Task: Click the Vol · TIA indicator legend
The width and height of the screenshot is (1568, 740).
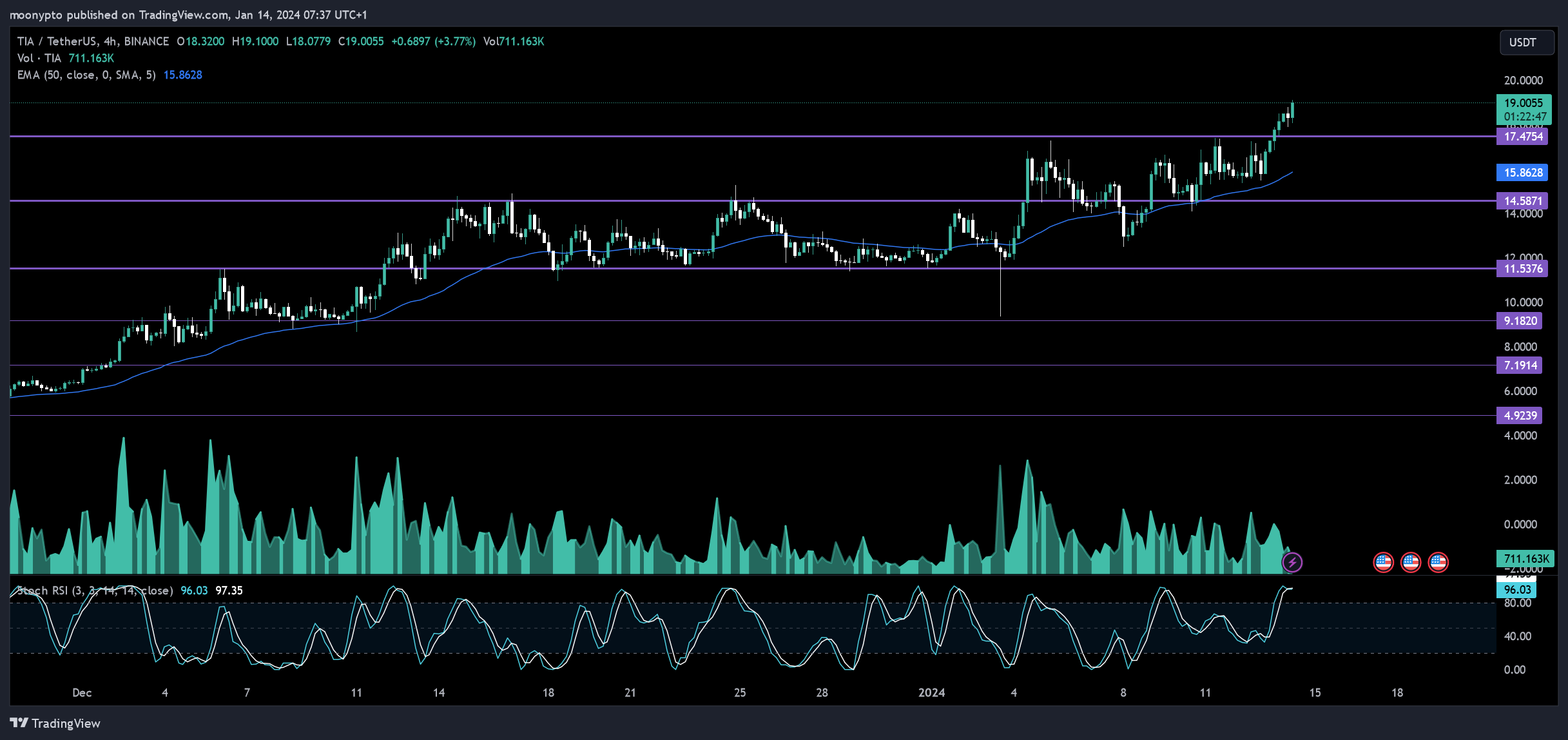Action: point(39,58)
